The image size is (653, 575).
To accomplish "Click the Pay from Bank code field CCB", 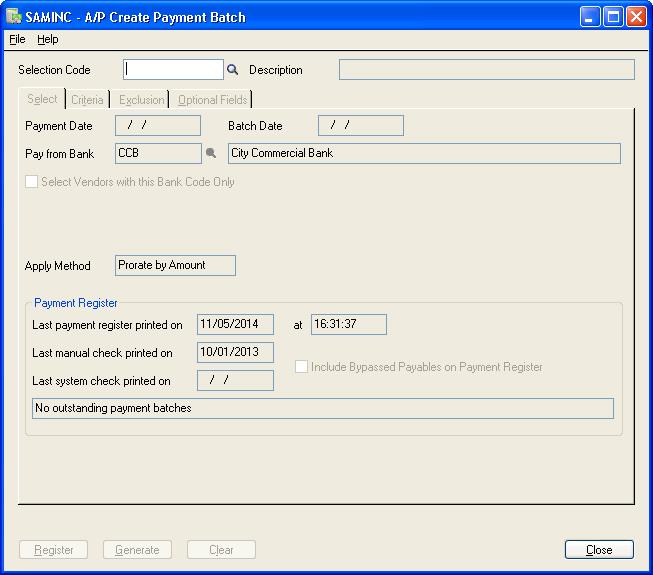I will (x=158, y=153).
